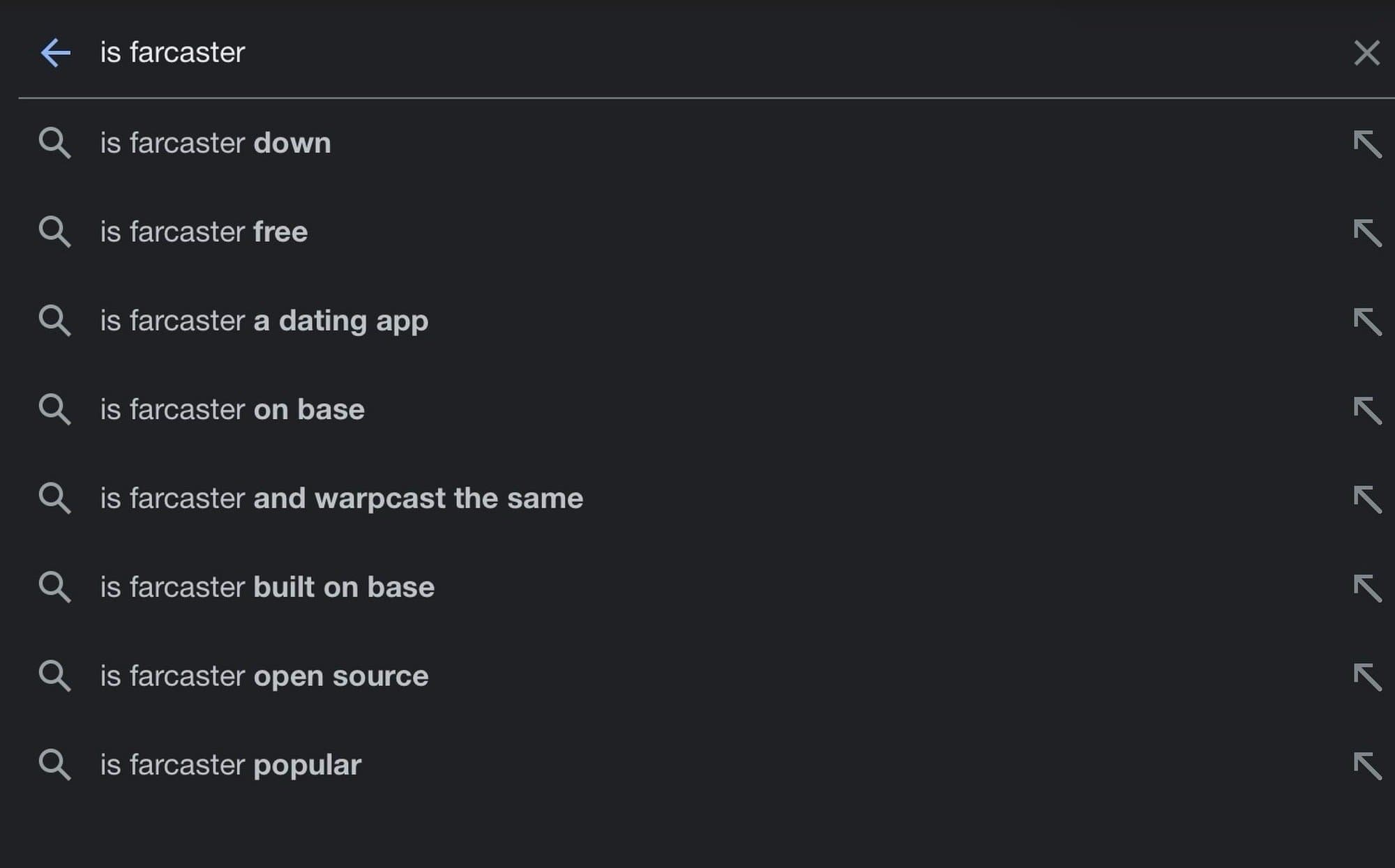Tap the fill arrow beside "is farcaster popular"
The image size is (1395, 868).
(x=1368, y=765)
